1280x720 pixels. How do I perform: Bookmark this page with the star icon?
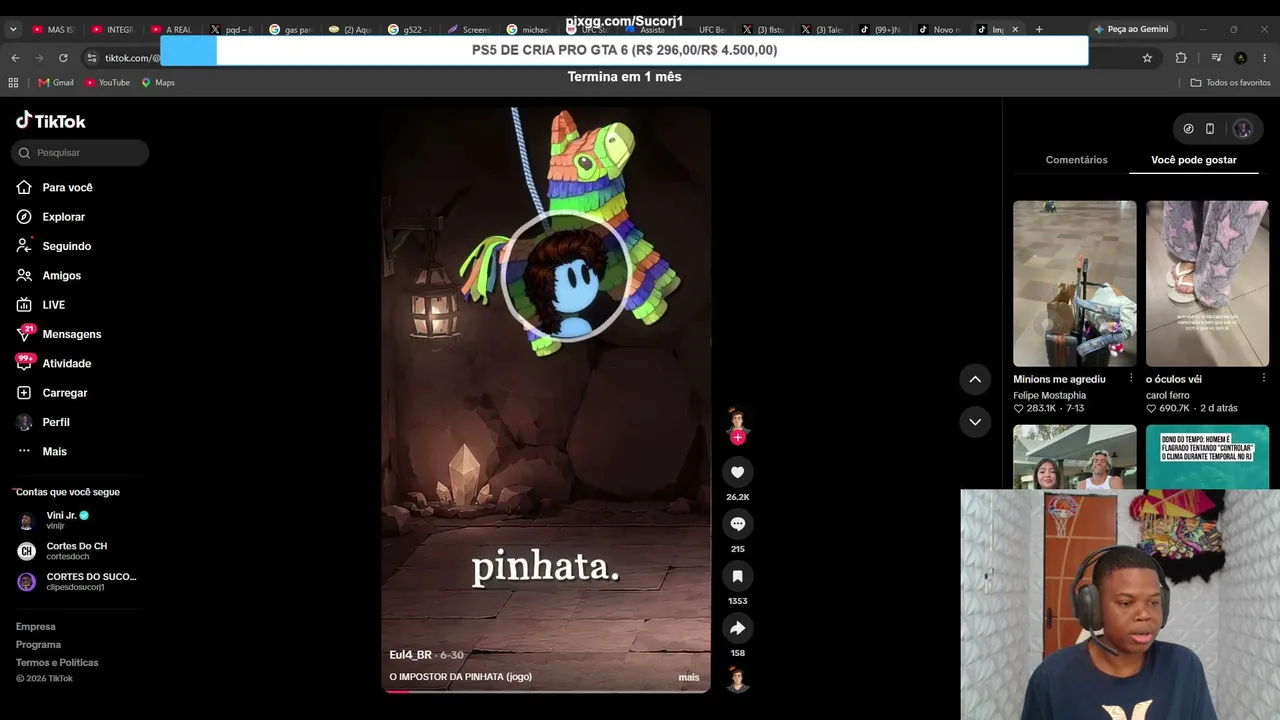(x=1147, y=58)
